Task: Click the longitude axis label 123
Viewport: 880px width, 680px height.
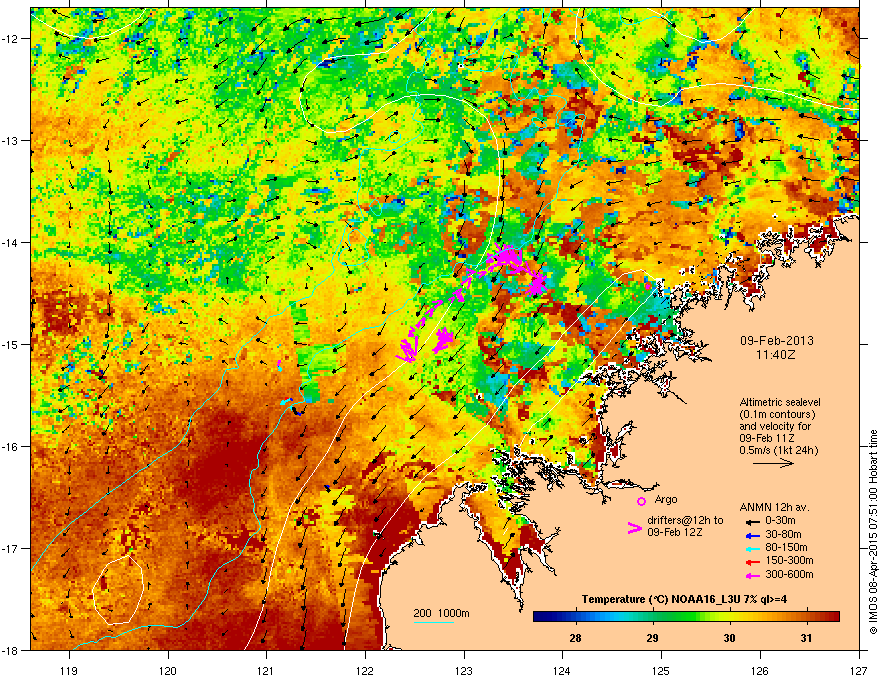Action: coord(464,670)
